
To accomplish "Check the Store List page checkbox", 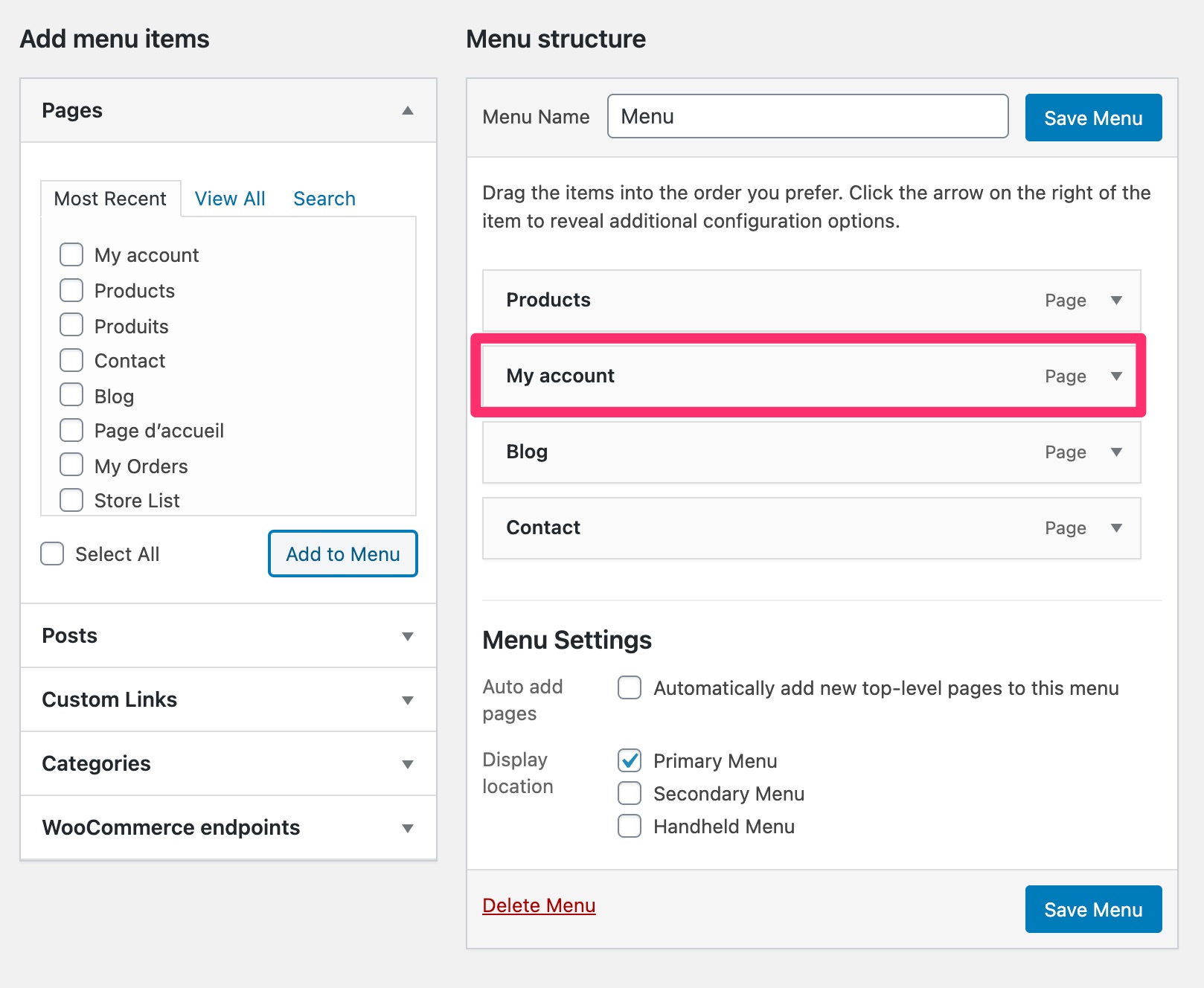I will [71, 500].
